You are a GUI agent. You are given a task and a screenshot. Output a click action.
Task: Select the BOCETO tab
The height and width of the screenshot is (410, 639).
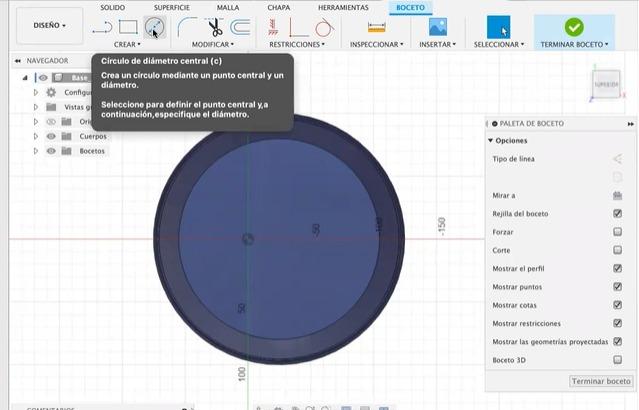pos(410,8)
